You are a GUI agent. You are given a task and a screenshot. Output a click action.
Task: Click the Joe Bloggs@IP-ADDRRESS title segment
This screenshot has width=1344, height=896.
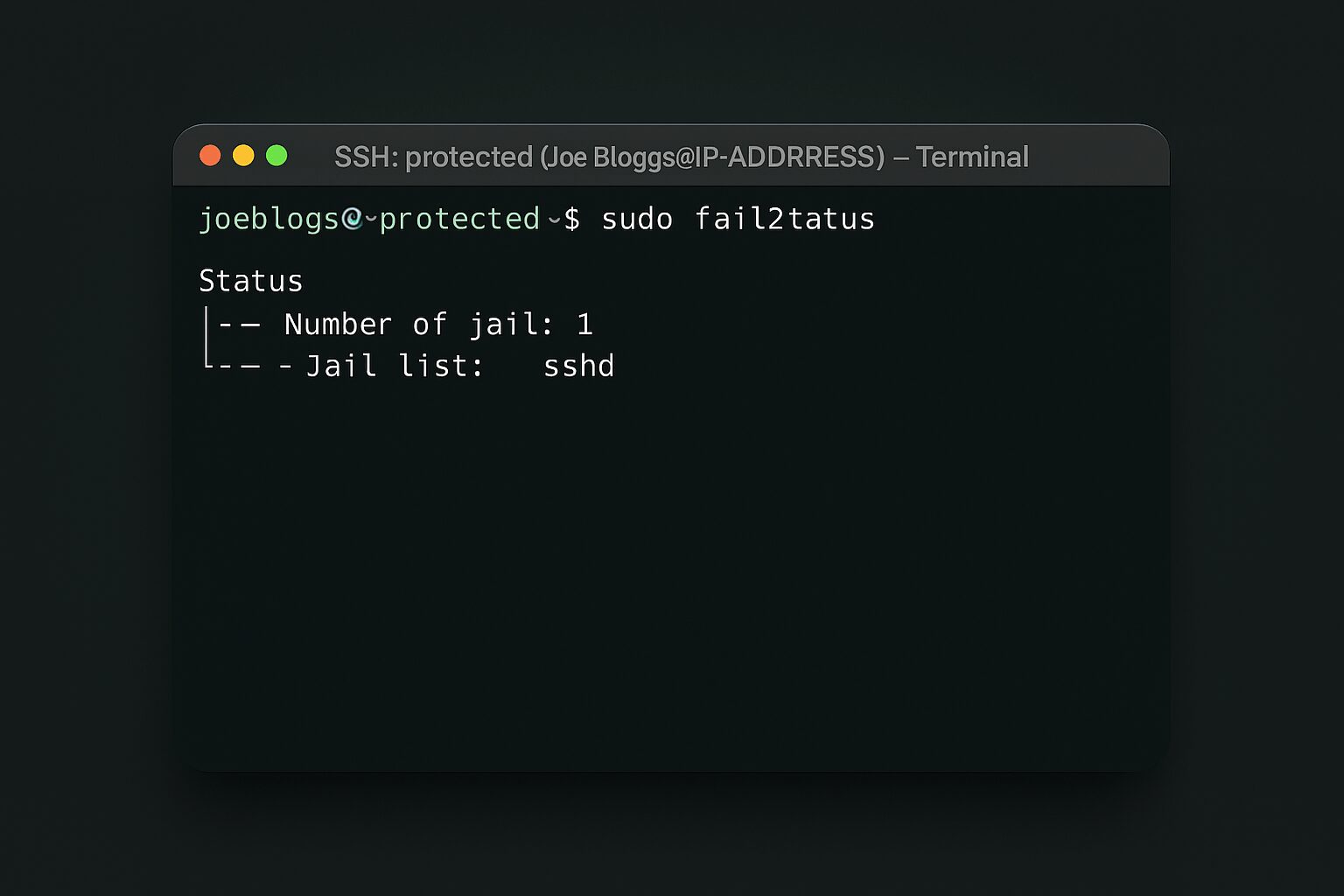pos(713,157)
